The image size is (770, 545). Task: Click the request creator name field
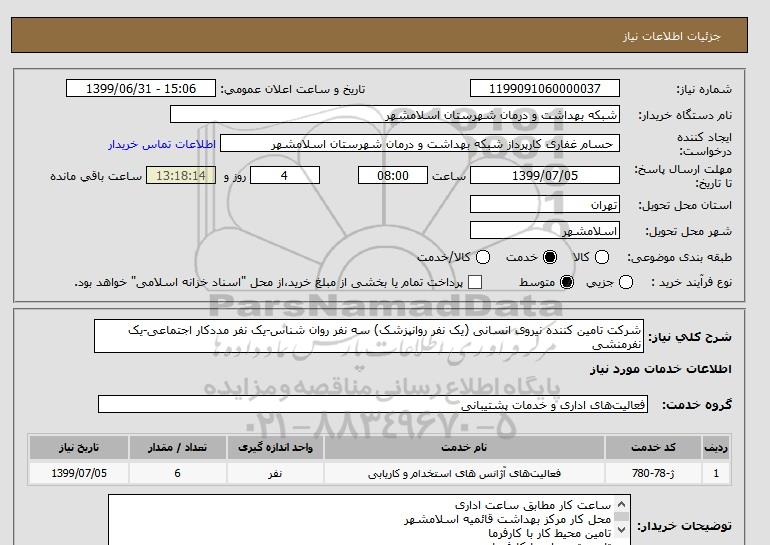pyautogui.click(x=420, y=143)
